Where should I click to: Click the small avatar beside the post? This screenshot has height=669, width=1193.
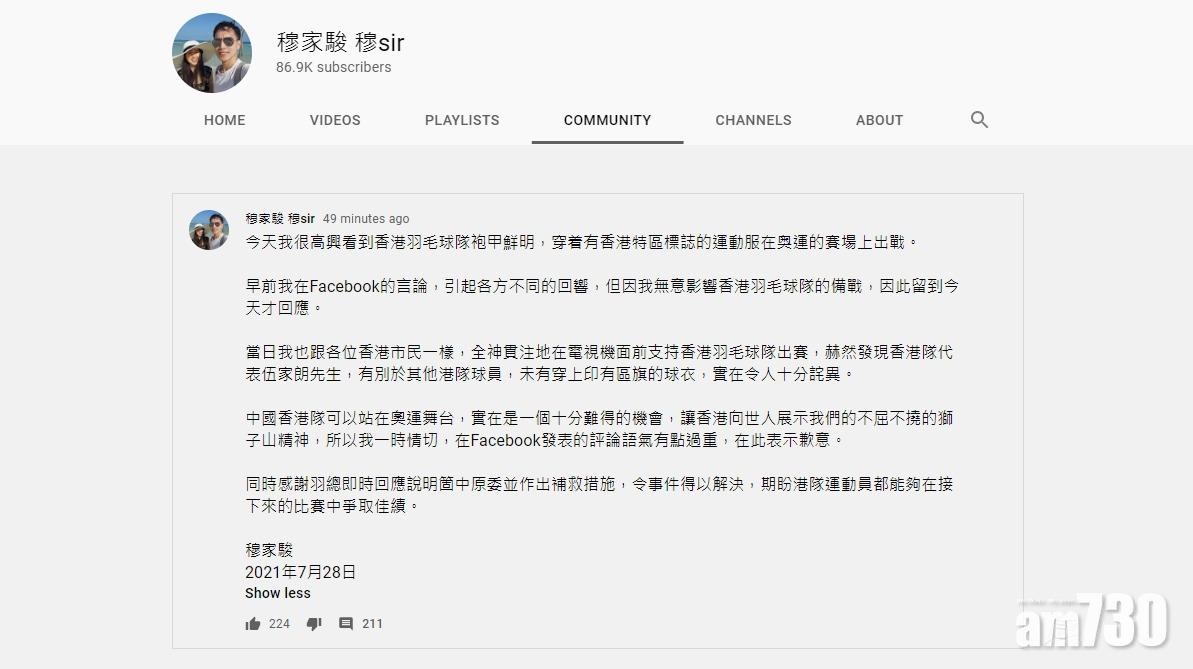coord(209,230)
